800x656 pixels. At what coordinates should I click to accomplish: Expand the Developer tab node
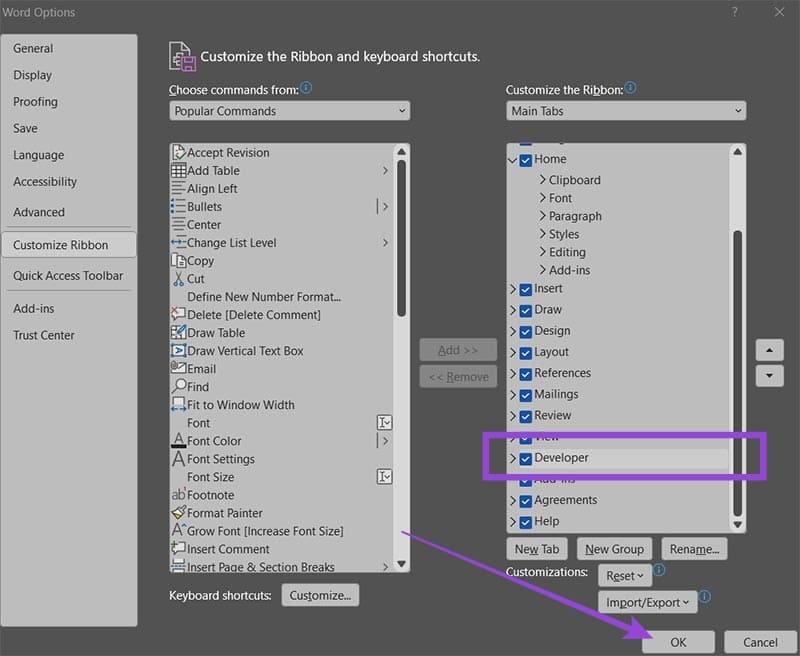point(513,458)
